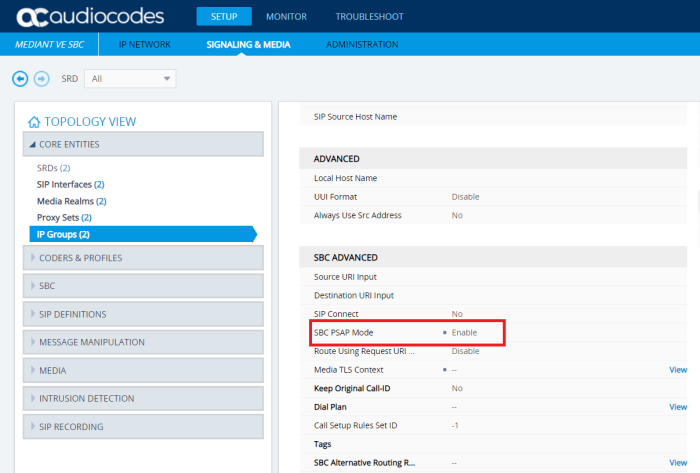This screenshot has width=700, height=473.
Task: Open the Administration menu
Action: click(x=362, y=45)
